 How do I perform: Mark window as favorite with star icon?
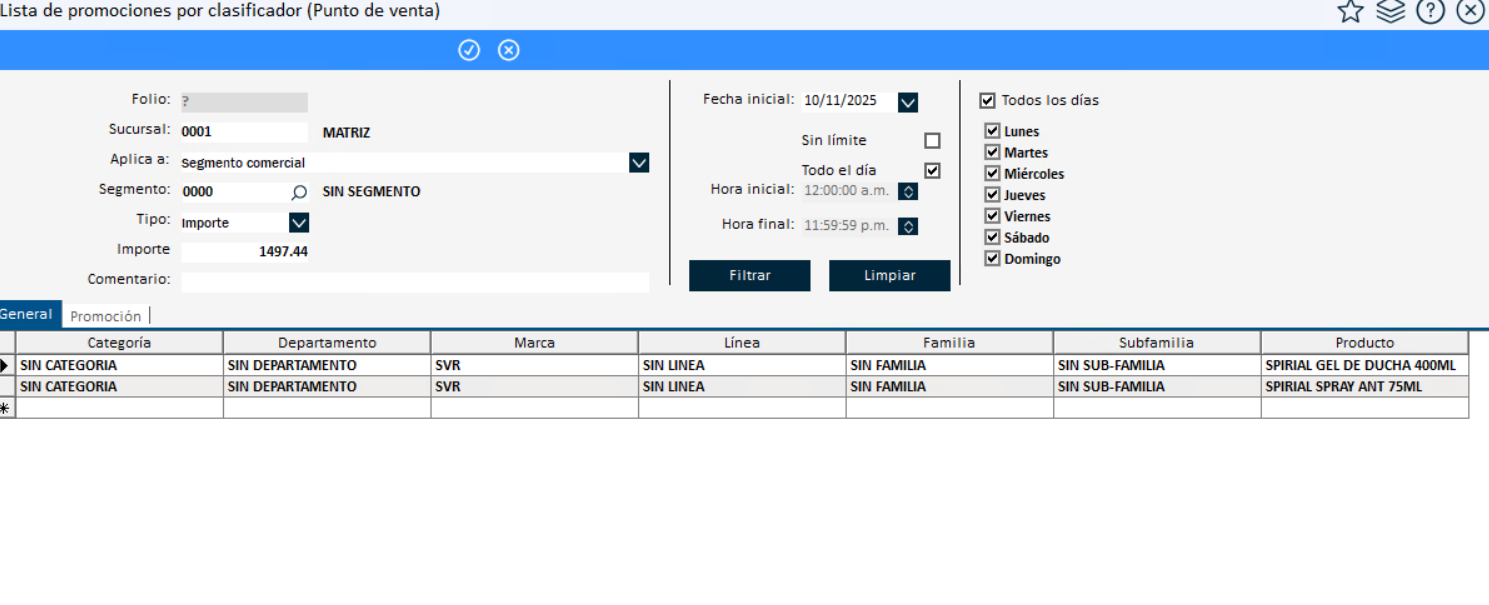pyautogui.click(x=1350, y=11)
